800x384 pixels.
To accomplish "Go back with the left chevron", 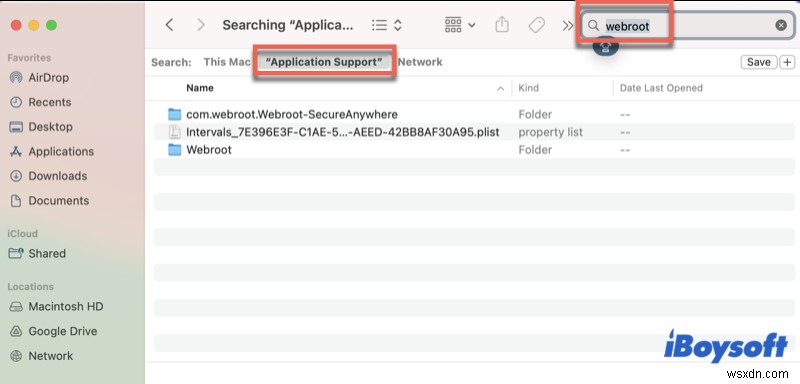I will click(x=169, y=25).
